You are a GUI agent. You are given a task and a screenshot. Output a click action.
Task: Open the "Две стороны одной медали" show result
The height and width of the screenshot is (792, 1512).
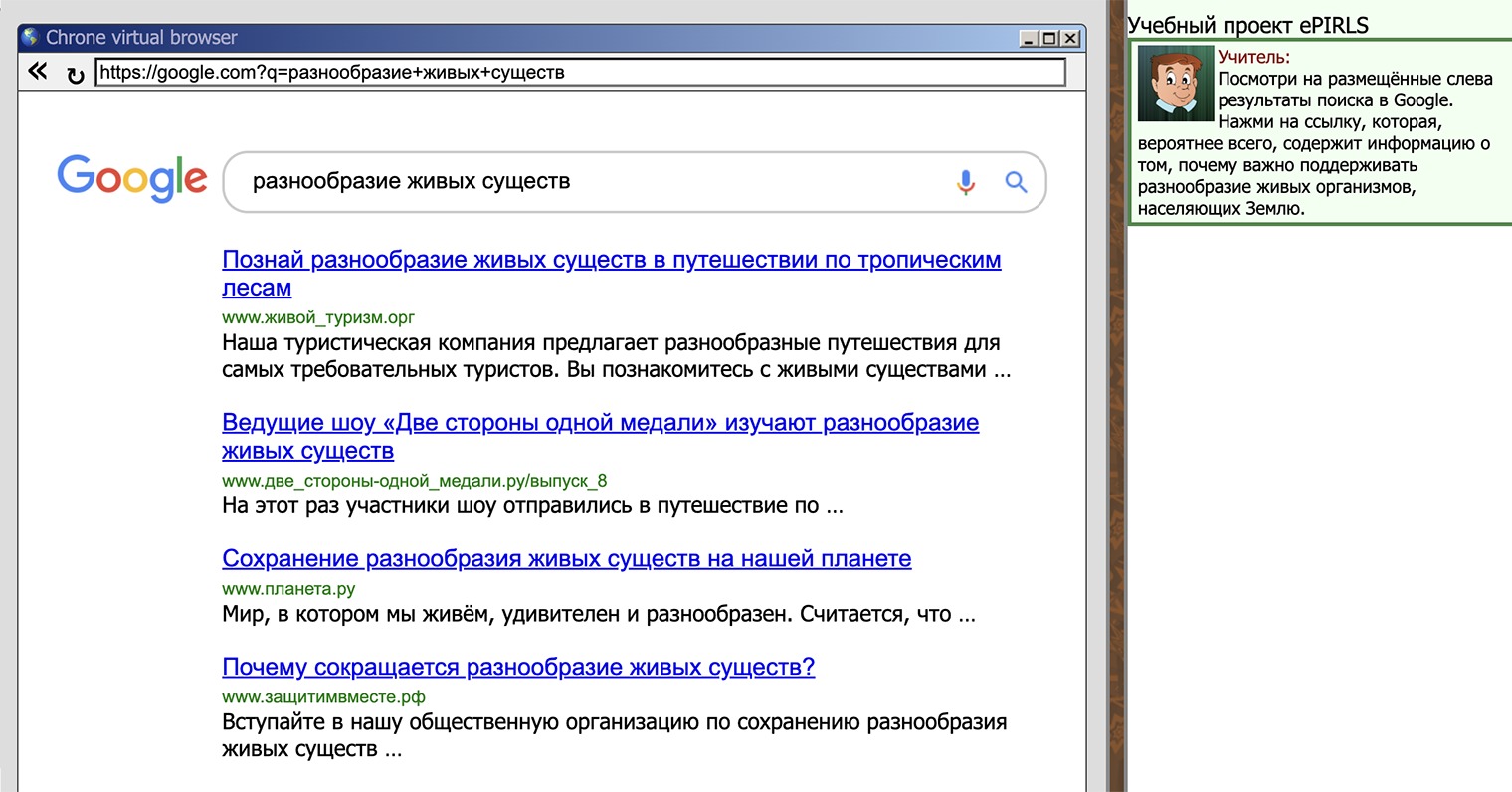(600, 422)
